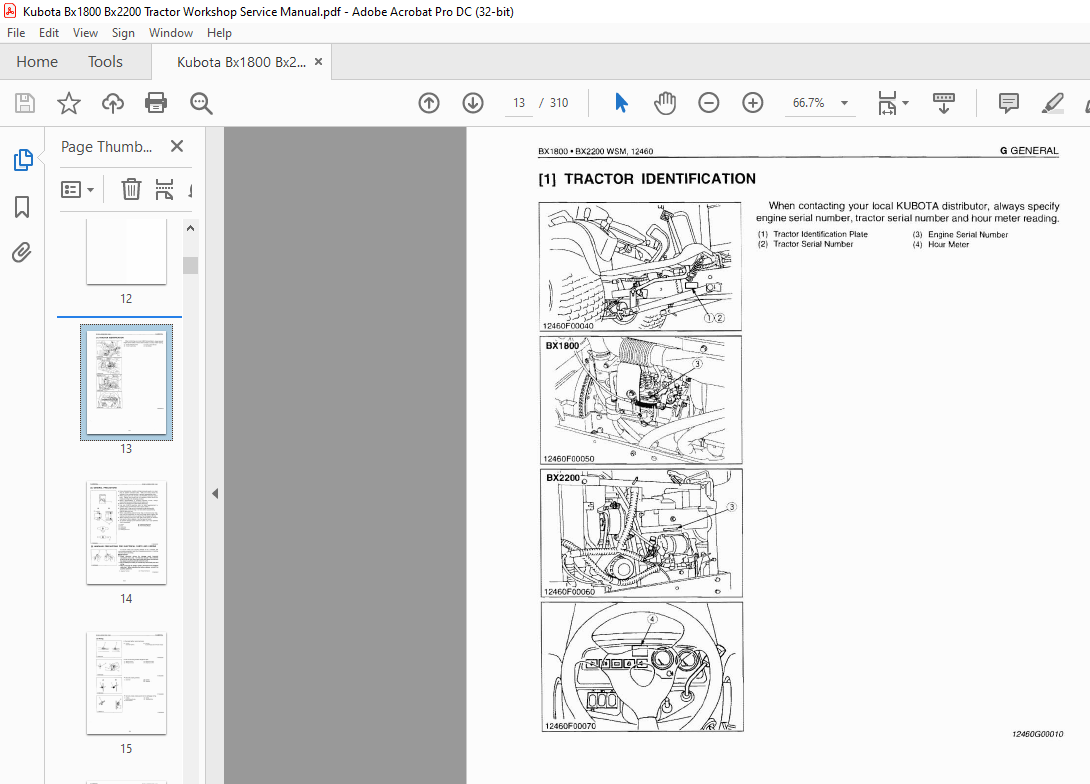Choose the selection arrow tool
The width and height of the screenshot is (1090, 784).
click(621, 103)
